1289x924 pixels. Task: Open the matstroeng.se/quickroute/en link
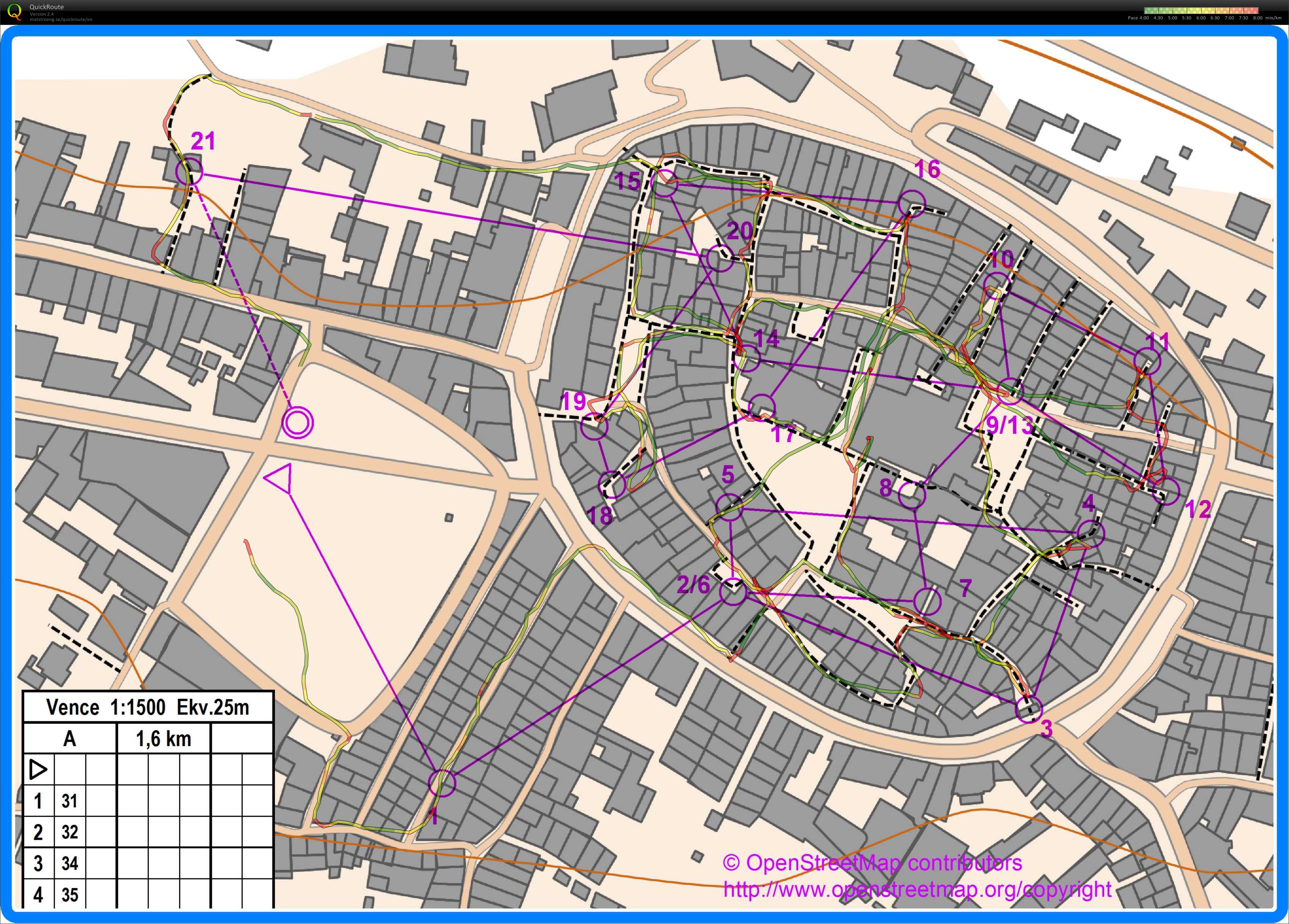[x=61, y=19]
